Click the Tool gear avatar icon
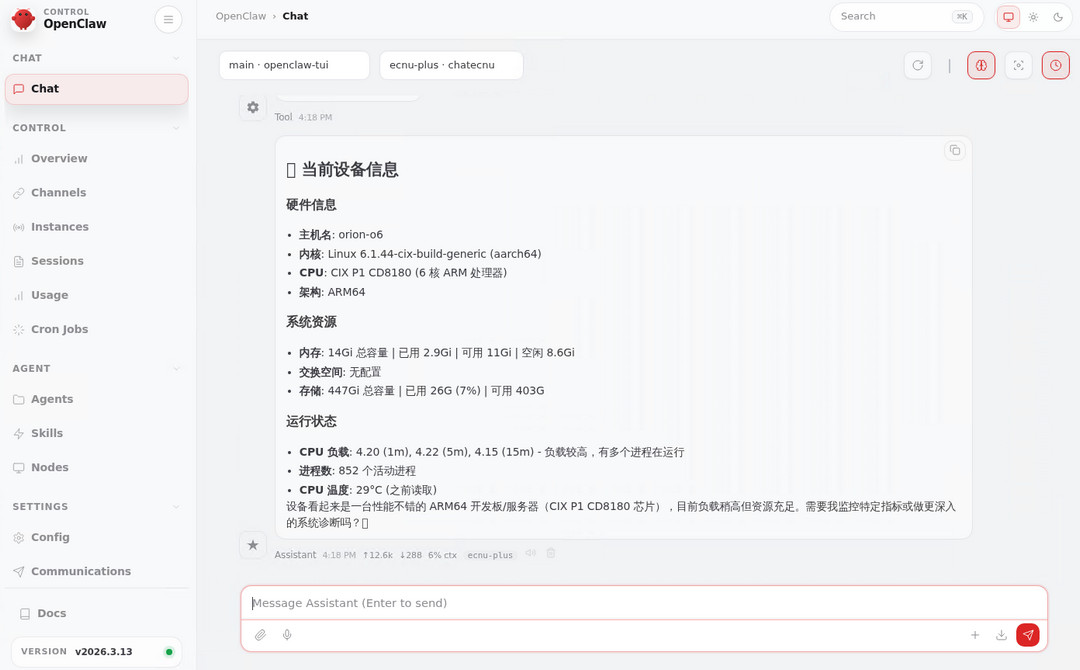Viewport: 1080px width, 670px height. tap(253, 107)
